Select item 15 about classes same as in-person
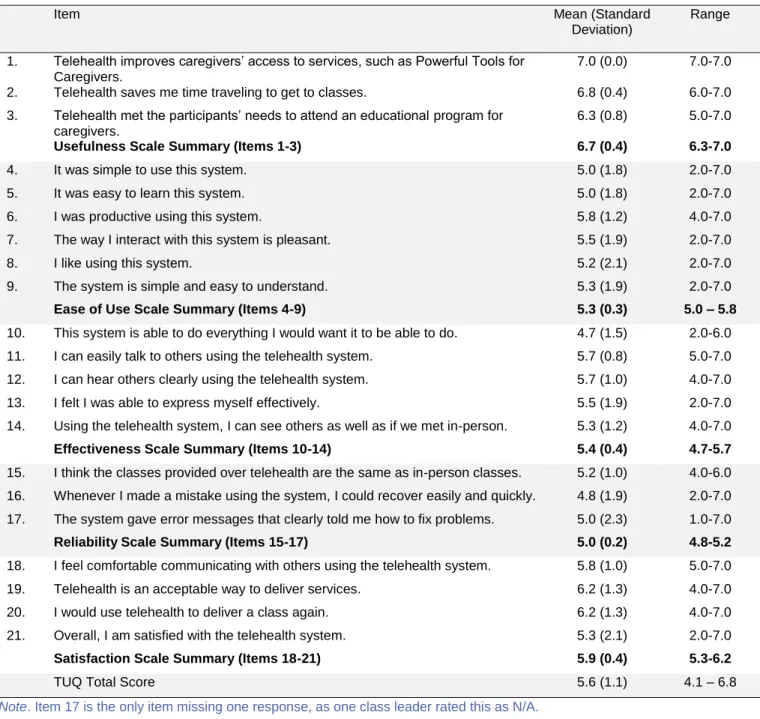This screenshot has width=760, height=719. [287, 472]
